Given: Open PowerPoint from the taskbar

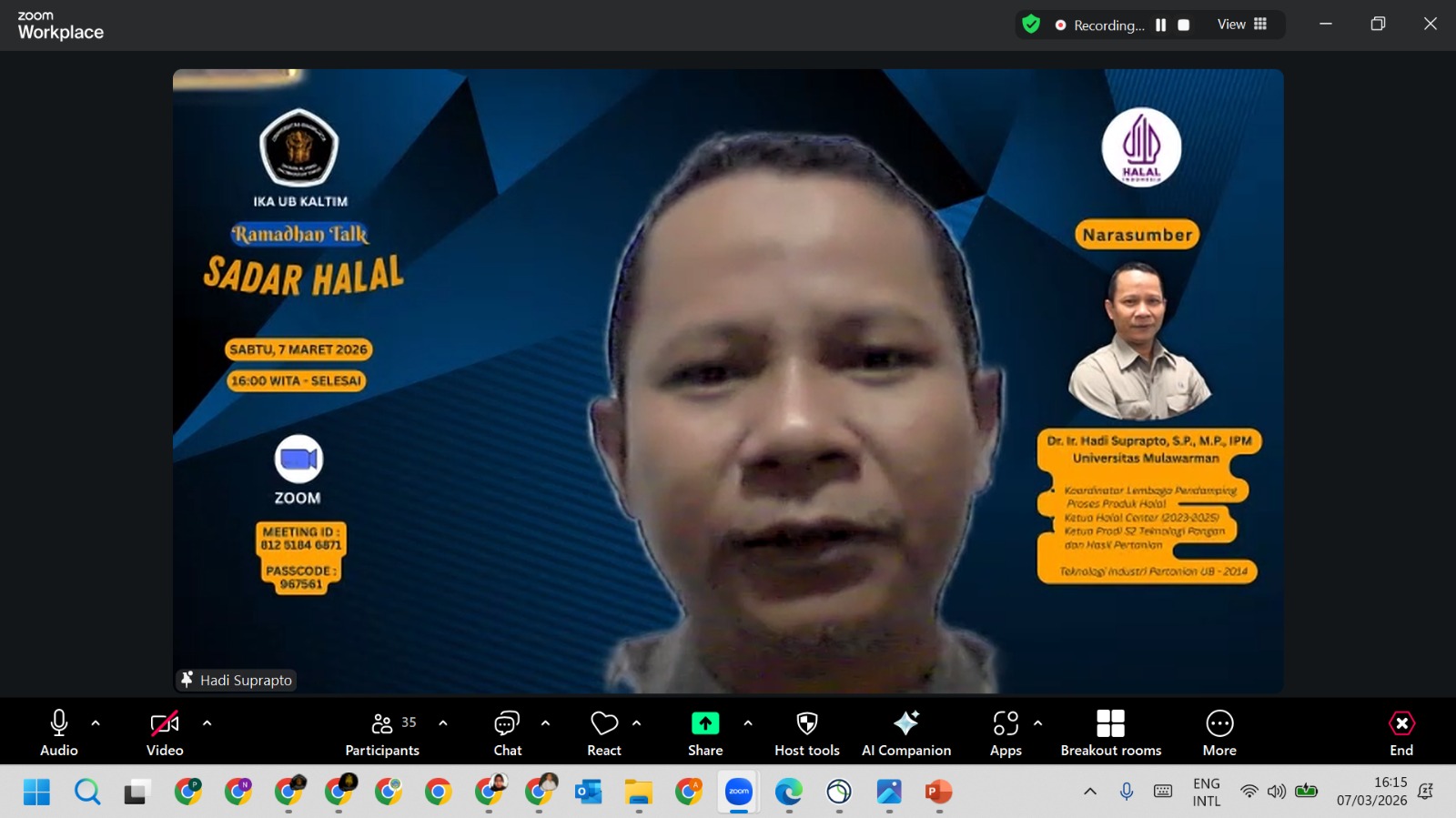Looking at the screenshot, I should pos(938,792).
